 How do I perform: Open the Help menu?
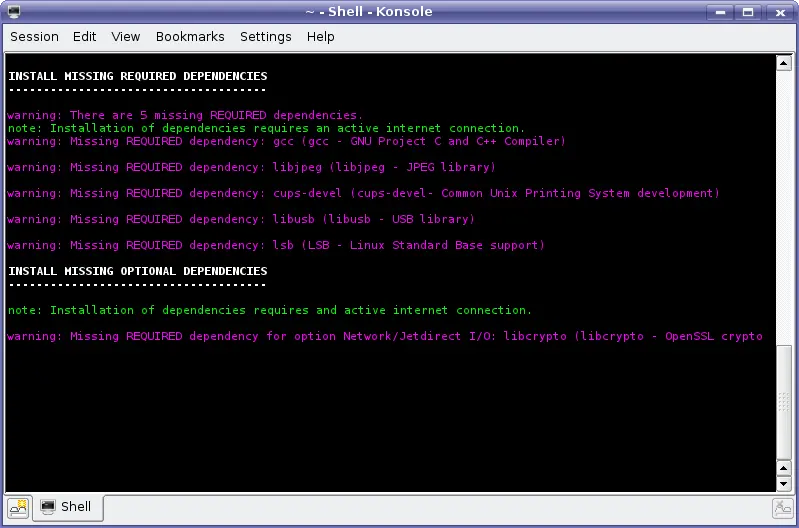(x=321, y=37)
